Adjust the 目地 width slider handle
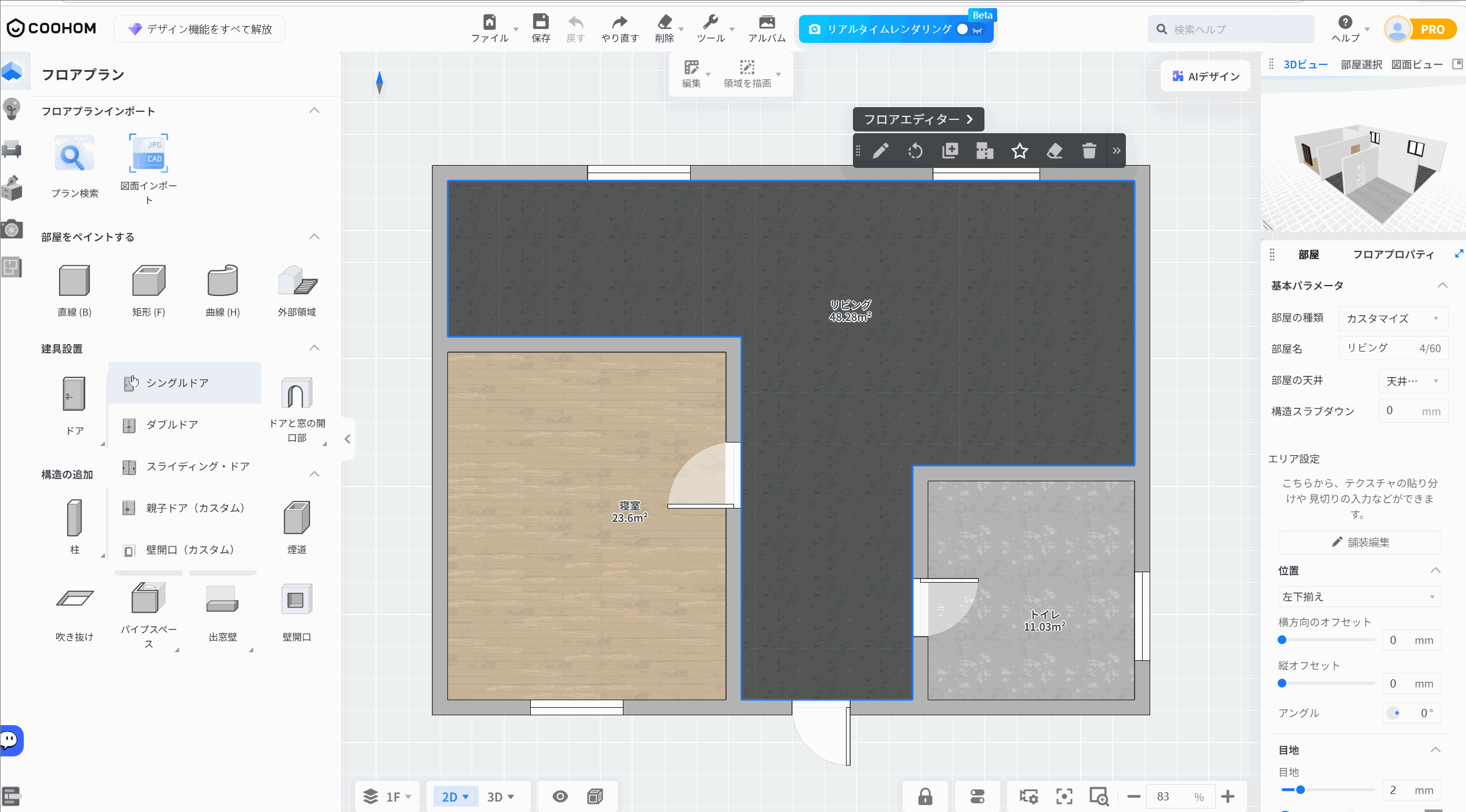The height and width of the screenshot is (812, 1466). 1300,790
